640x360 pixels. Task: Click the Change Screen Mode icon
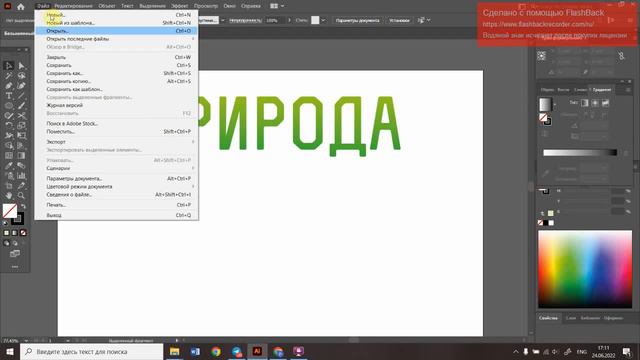pos(15,253)
